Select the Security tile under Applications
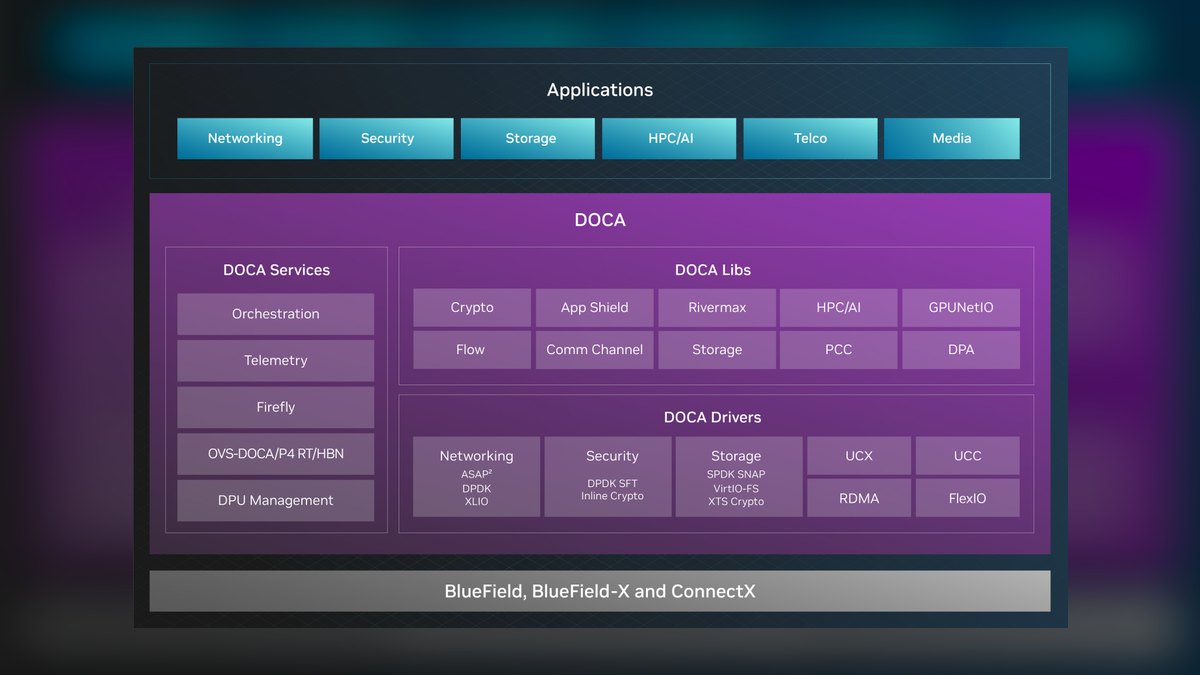The image size is (1200, 675). (x=387, y=139)
